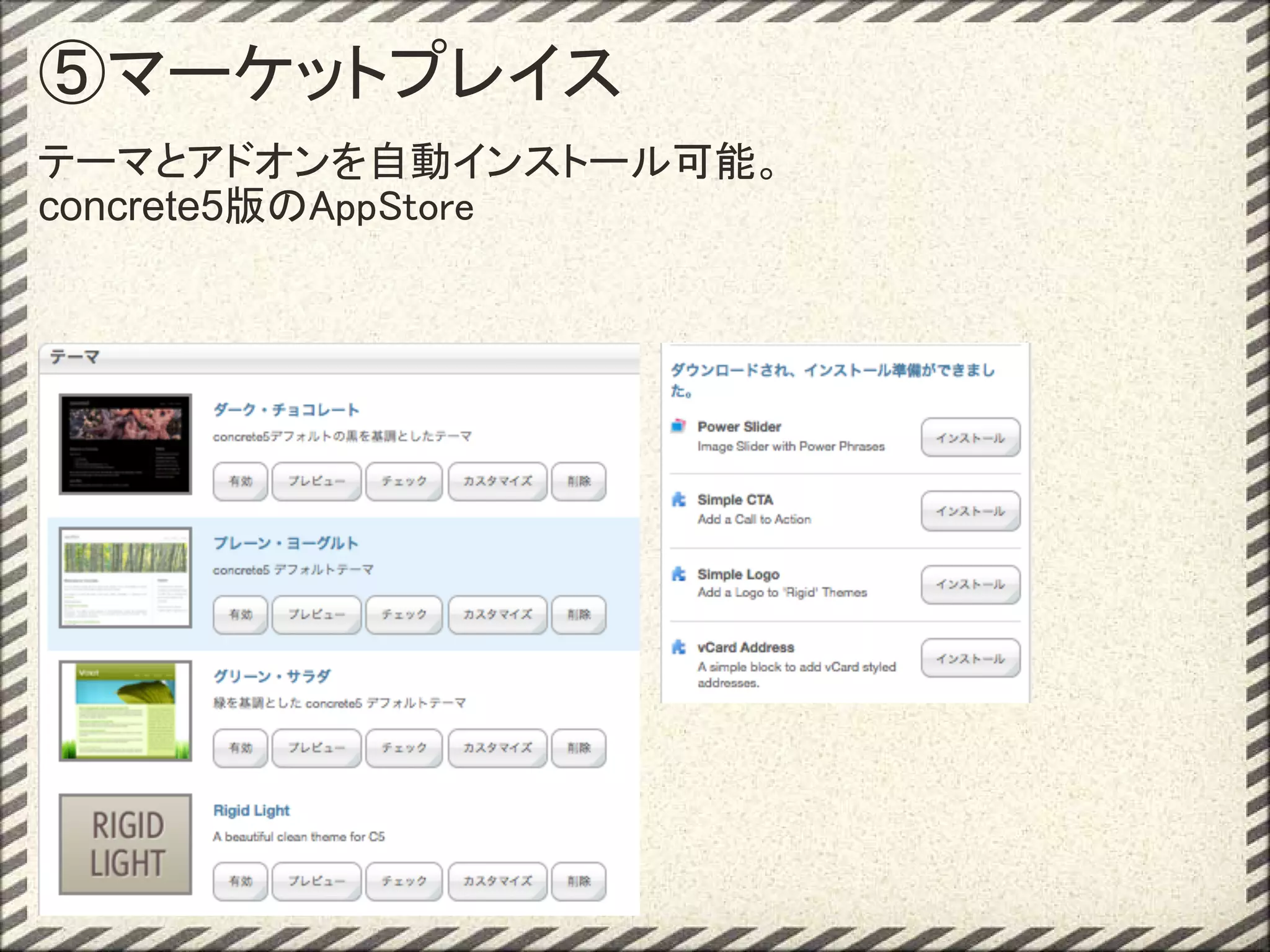Install the vCard Address add-on

click(x=970, y=658)
